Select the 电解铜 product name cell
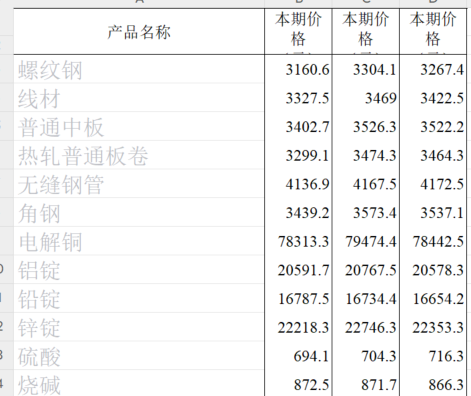This screenshot has width=471, height=396. pyautogui.click(x=139, y=241)
